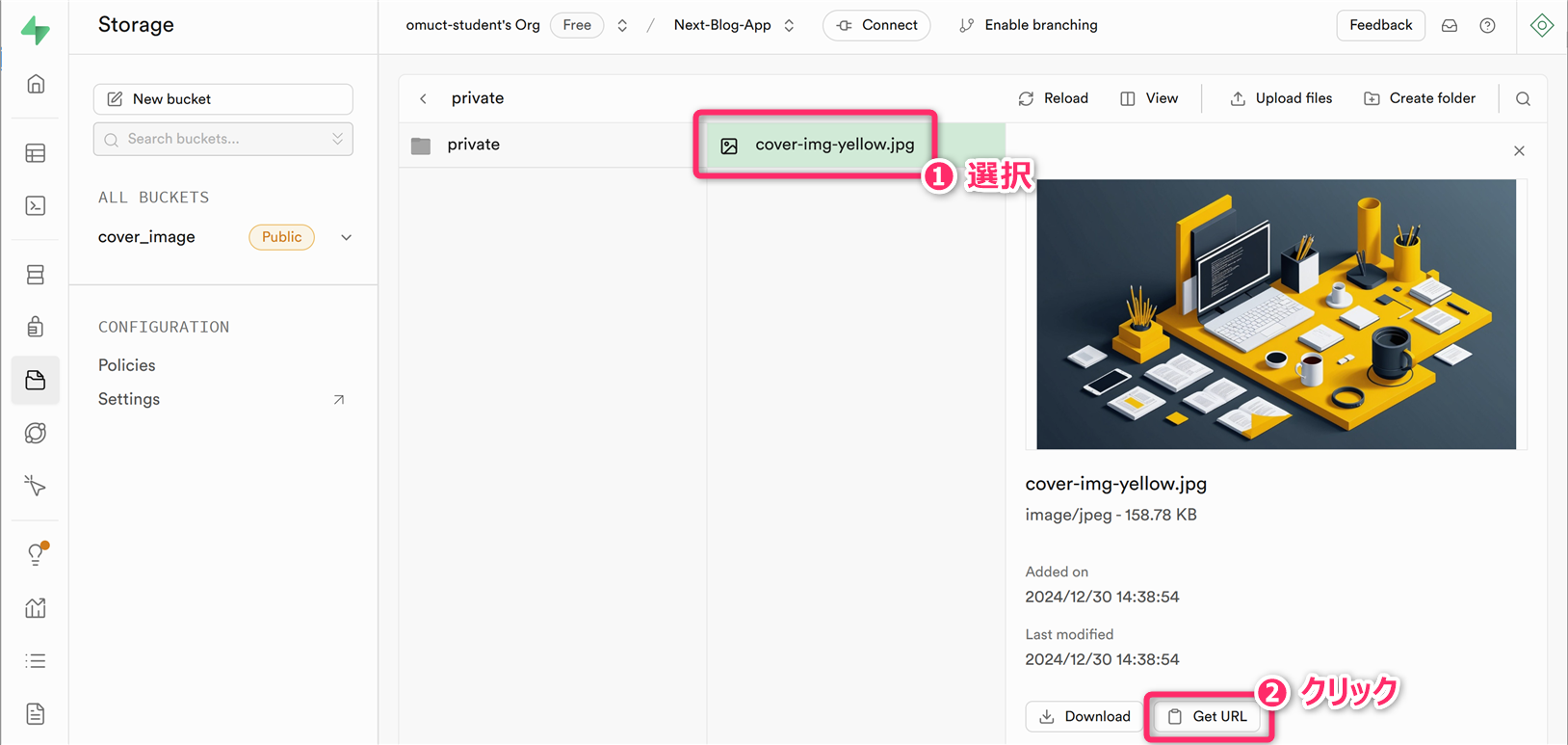
Task: Open the inbox notifications icon
Action: [x=1449, y=26]
